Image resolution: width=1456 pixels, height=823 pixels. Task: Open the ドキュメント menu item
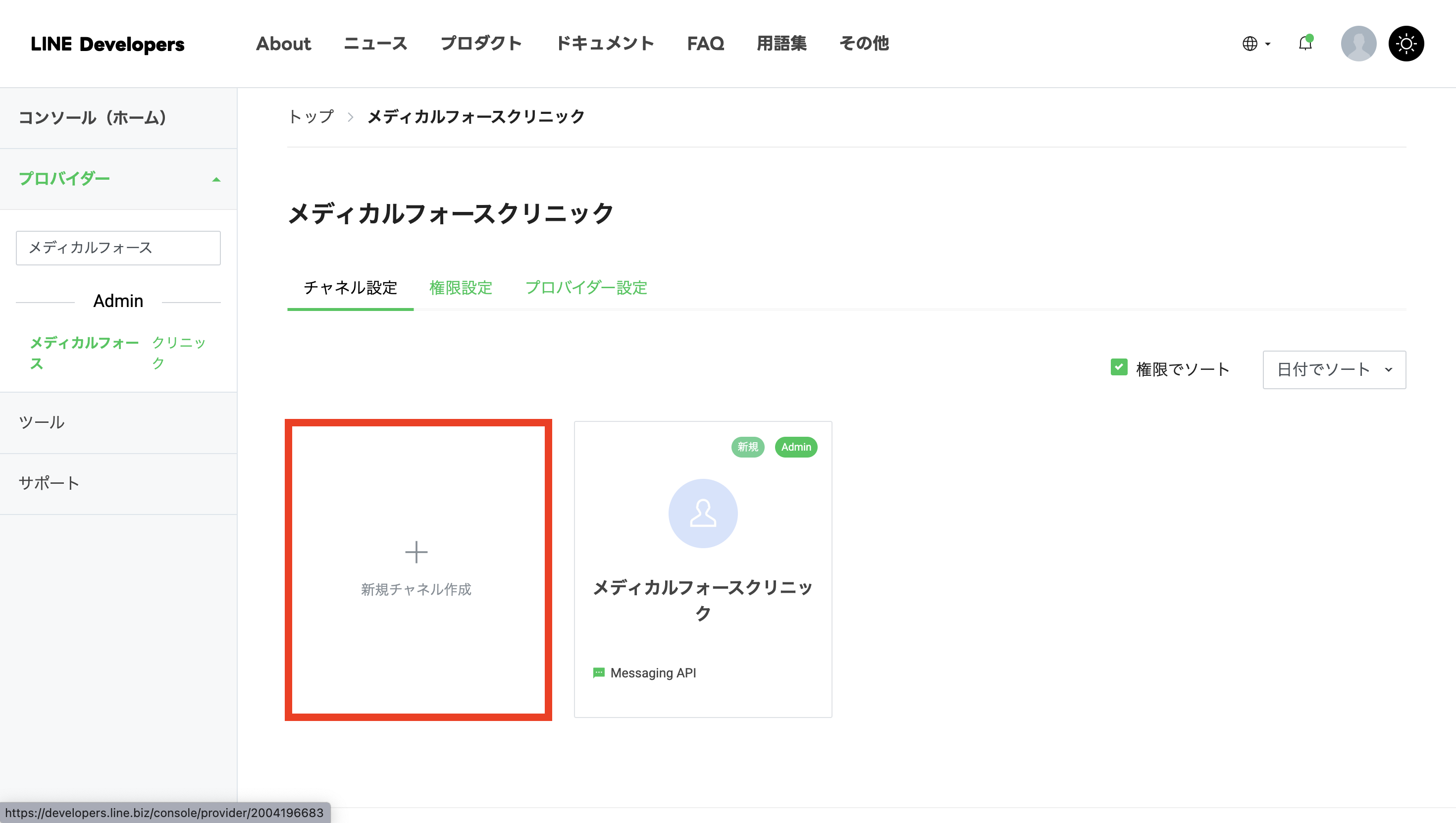[605, 44]
